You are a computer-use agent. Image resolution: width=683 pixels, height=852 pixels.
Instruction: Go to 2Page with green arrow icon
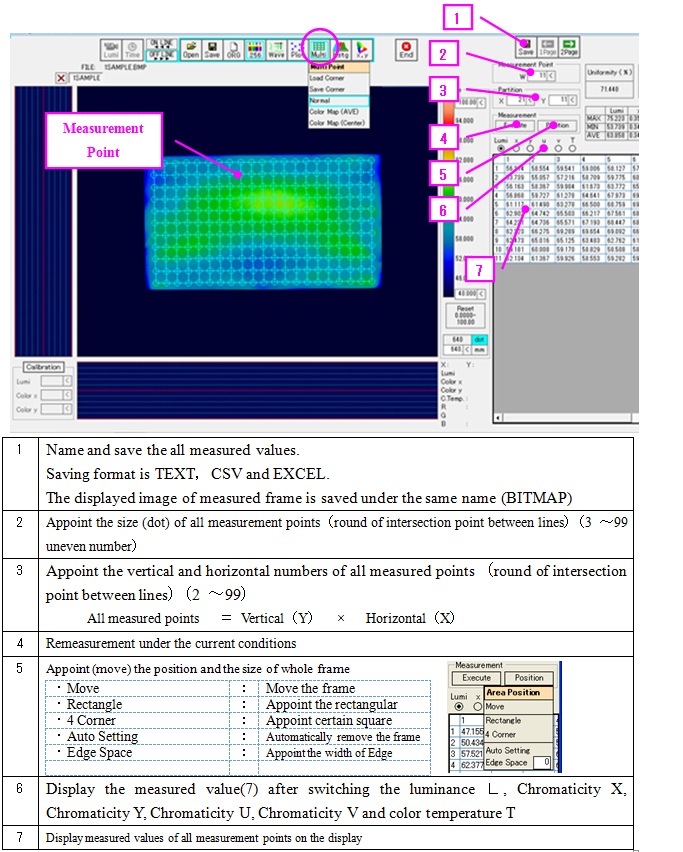pyautogui.click(x=569, y=47)
